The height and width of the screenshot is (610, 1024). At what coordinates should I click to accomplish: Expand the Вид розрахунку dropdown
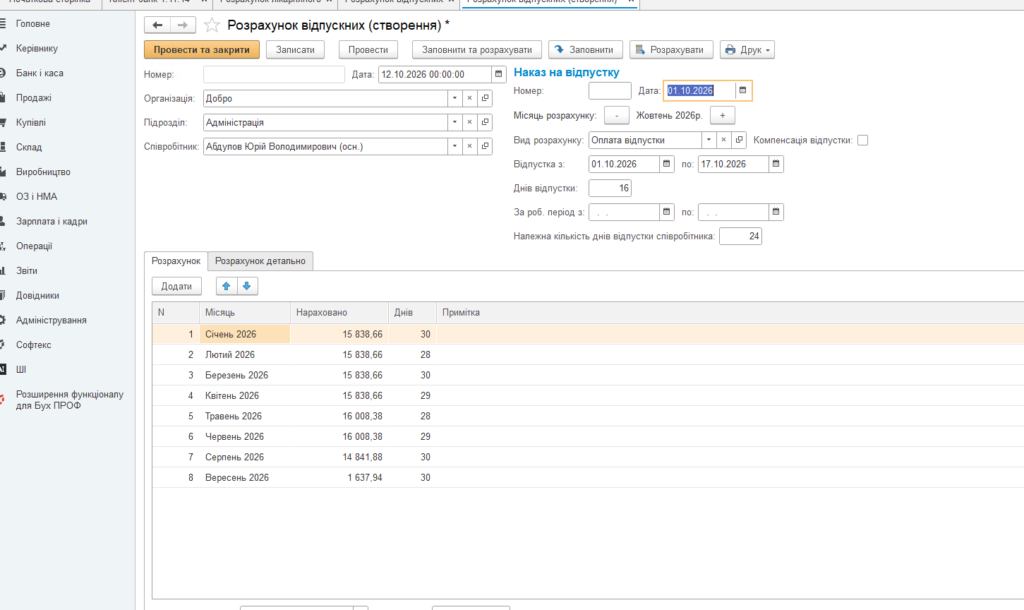coord(709,140)
